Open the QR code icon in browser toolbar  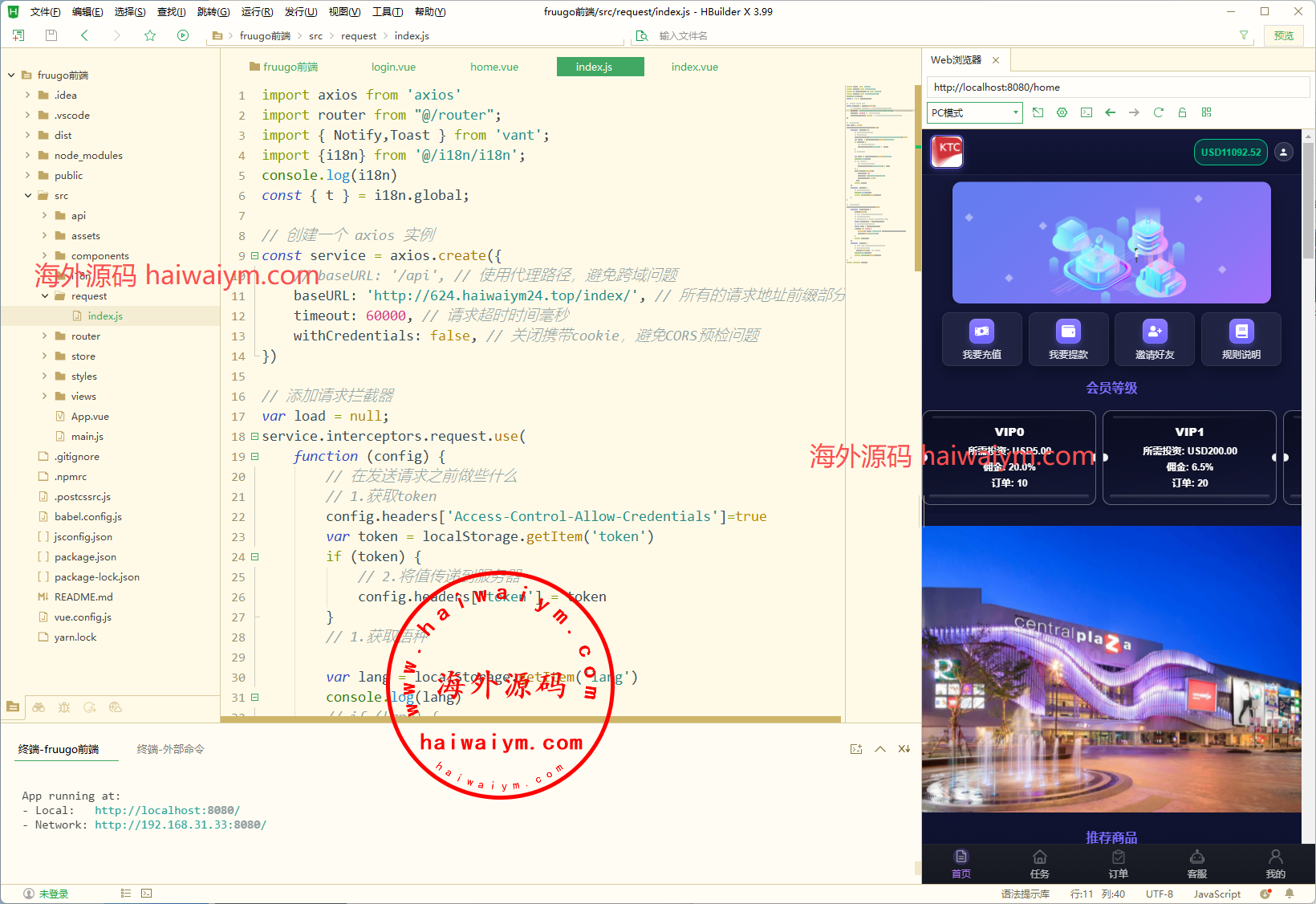1206,112
